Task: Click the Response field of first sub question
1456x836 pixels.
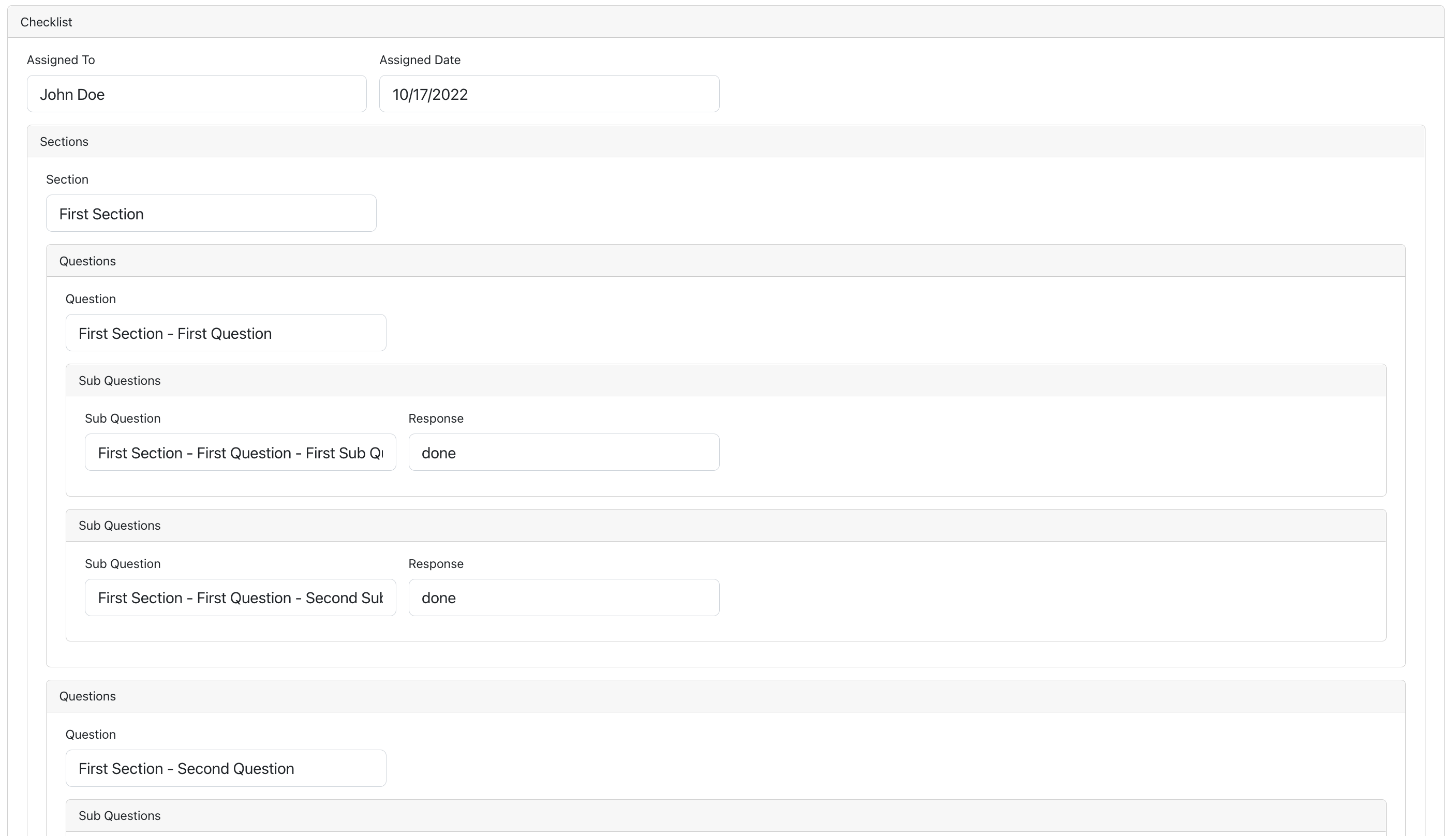Action: (563, 453)
